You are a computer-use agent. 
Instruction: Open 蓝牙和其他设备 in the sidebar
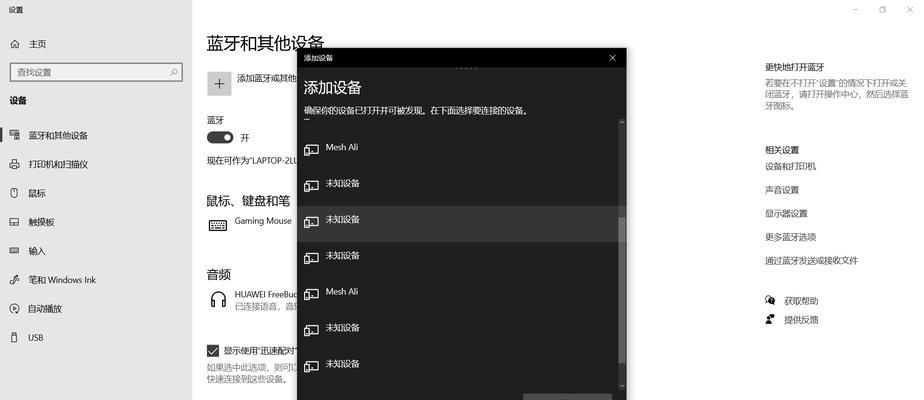coord(96,135)
